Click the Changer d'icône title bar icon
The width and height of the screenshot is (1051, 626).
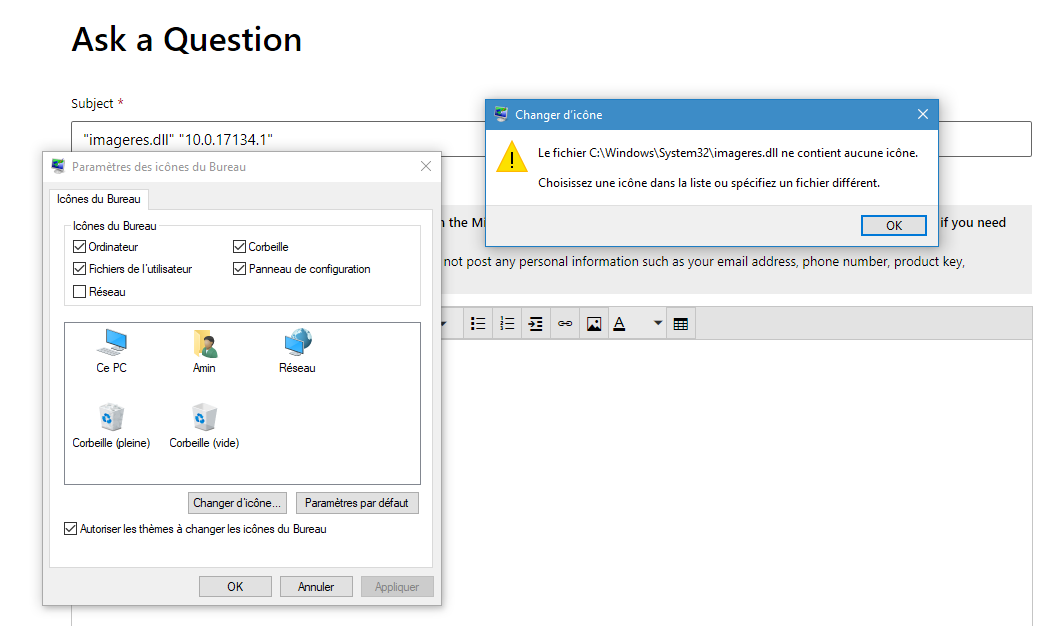coord(501,115)
